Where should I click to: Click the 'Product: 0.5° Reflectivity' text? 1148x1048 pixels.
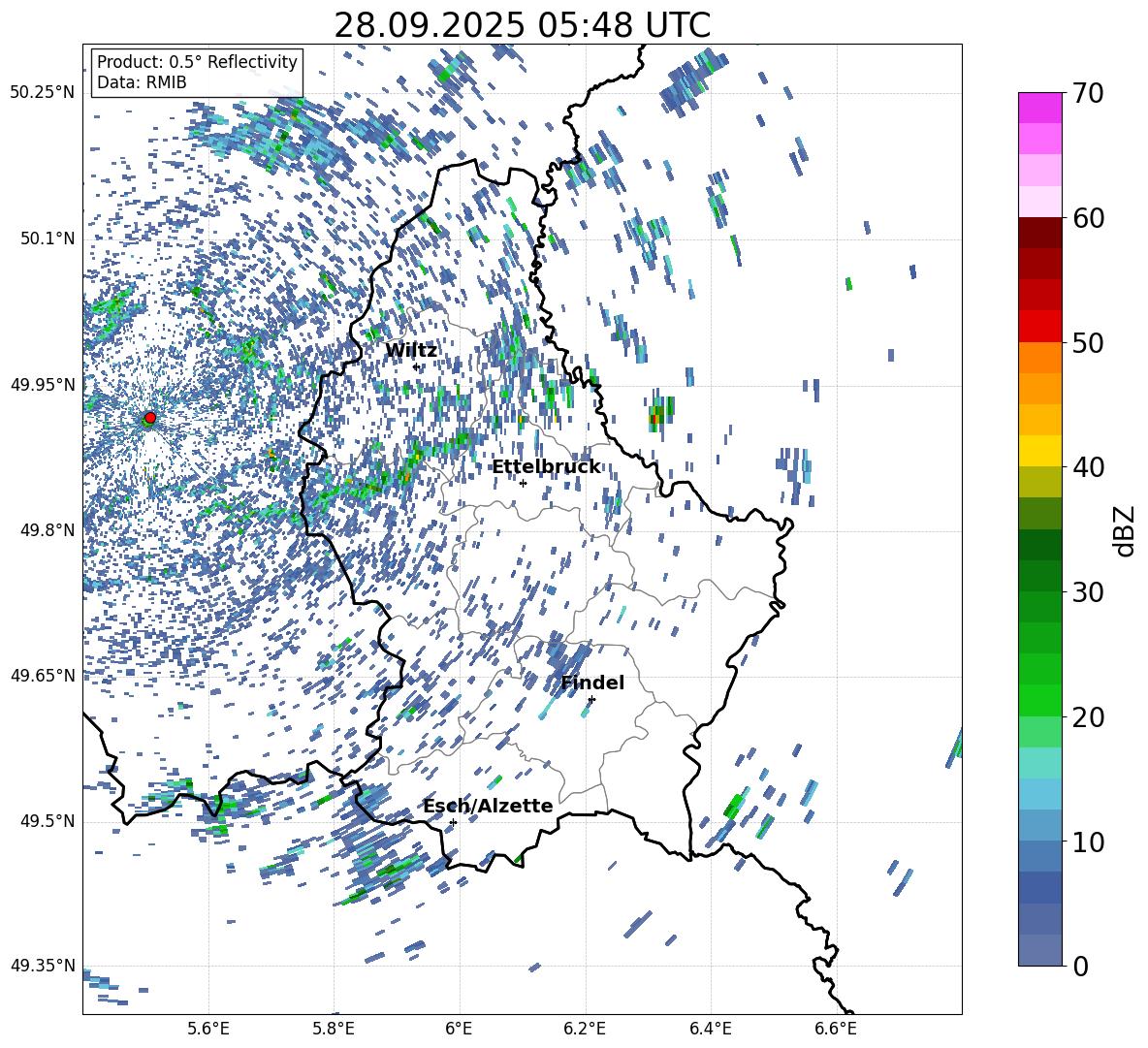[197, 62]
